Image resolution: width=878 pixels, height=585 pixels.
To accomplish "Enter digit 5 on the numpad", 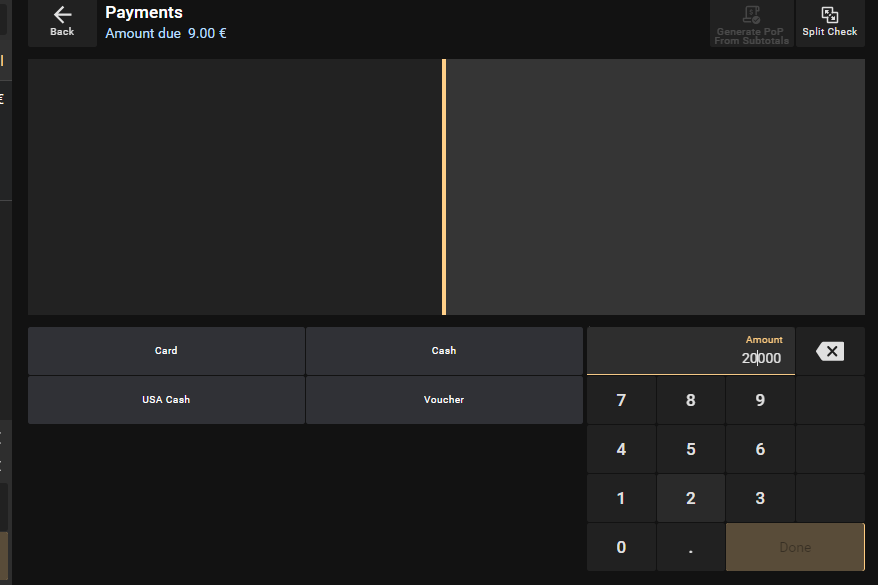I will point(690,449).
